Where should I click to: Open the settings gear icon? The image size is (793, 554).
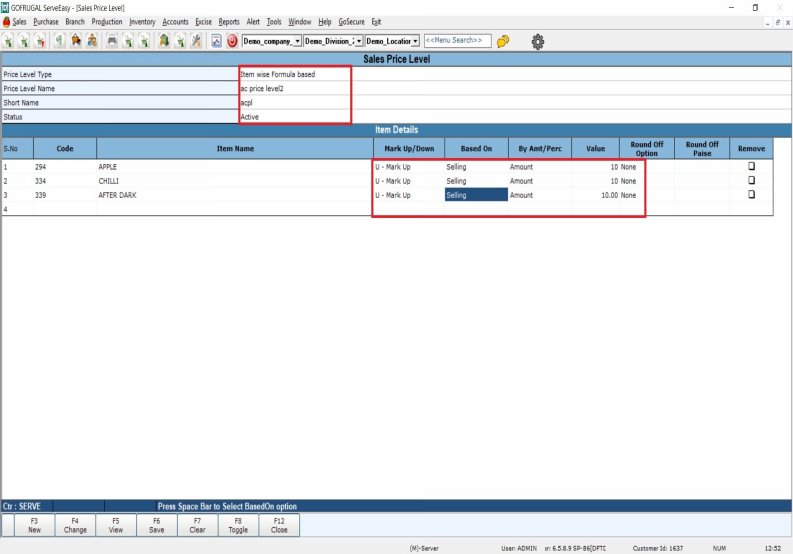[x=538, y=41]
